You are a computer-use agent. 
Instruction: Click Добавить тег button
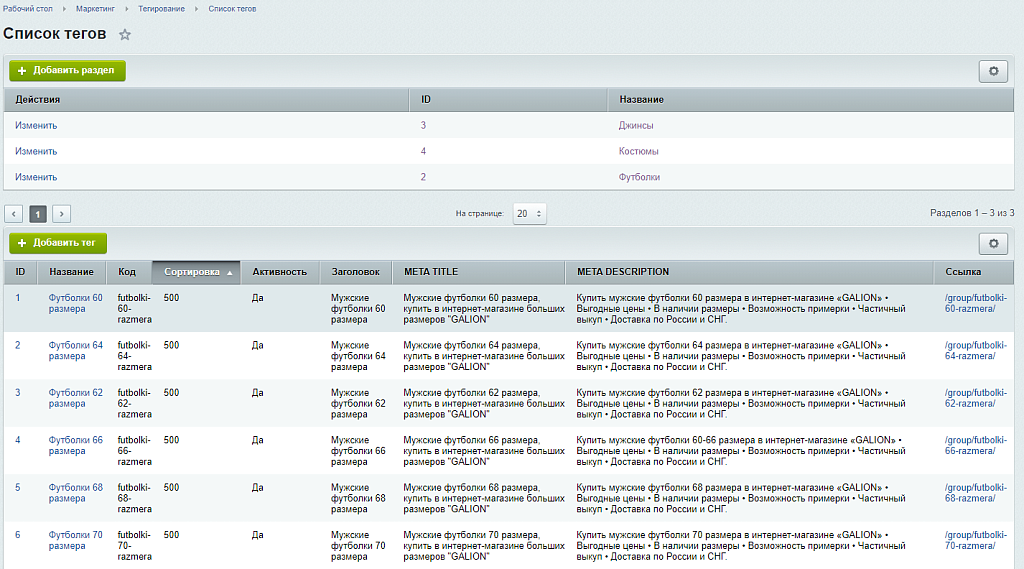(x=58, y=243)
